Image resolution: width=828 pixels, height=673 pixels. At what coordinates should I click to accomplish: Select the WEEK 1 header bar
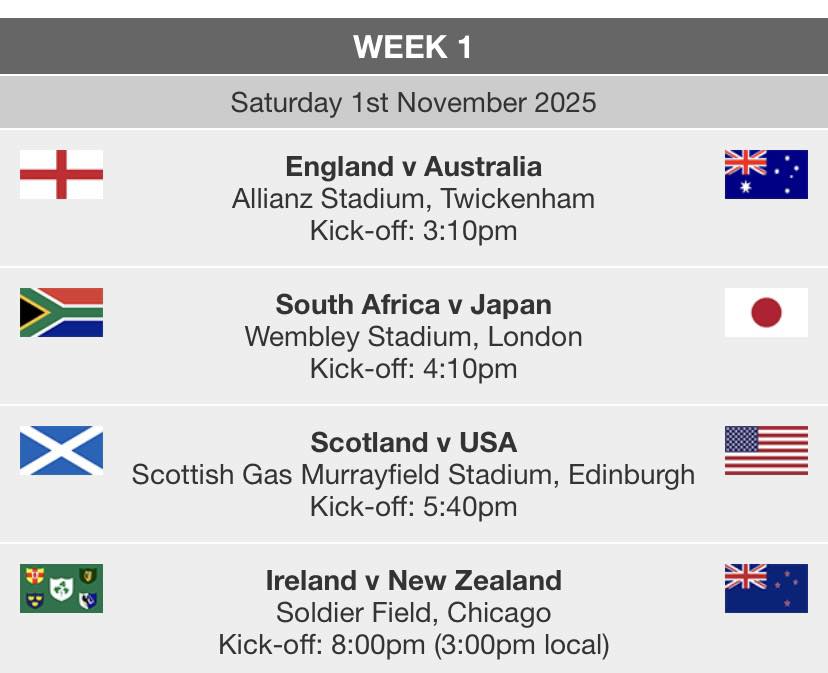click(414, 46)
